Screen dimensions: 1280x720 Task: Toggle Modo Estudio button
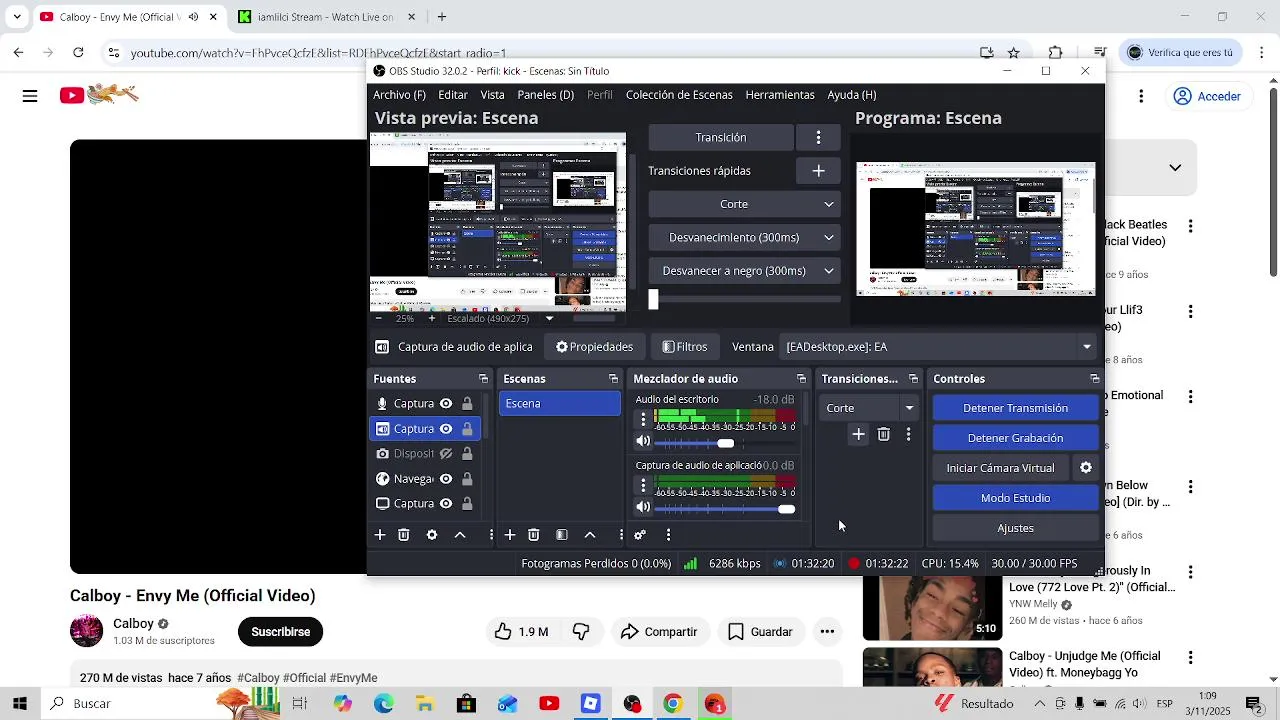tap(1015, 498)
